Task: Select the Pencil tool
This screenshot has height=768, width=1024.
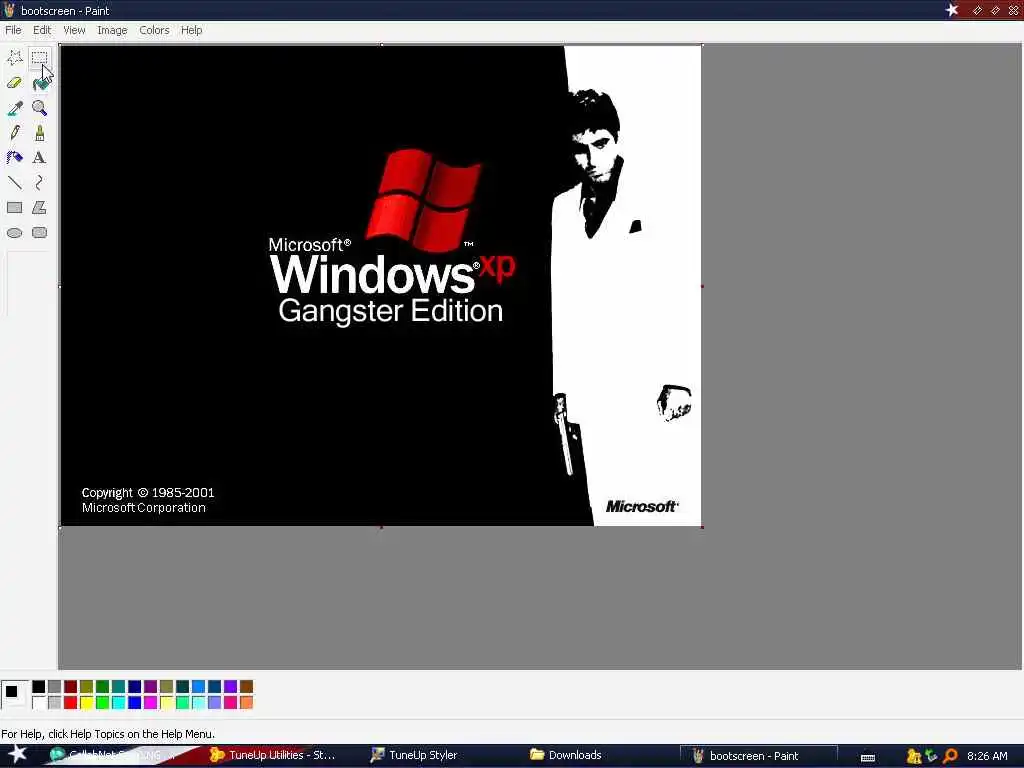Action: (14, 133)
